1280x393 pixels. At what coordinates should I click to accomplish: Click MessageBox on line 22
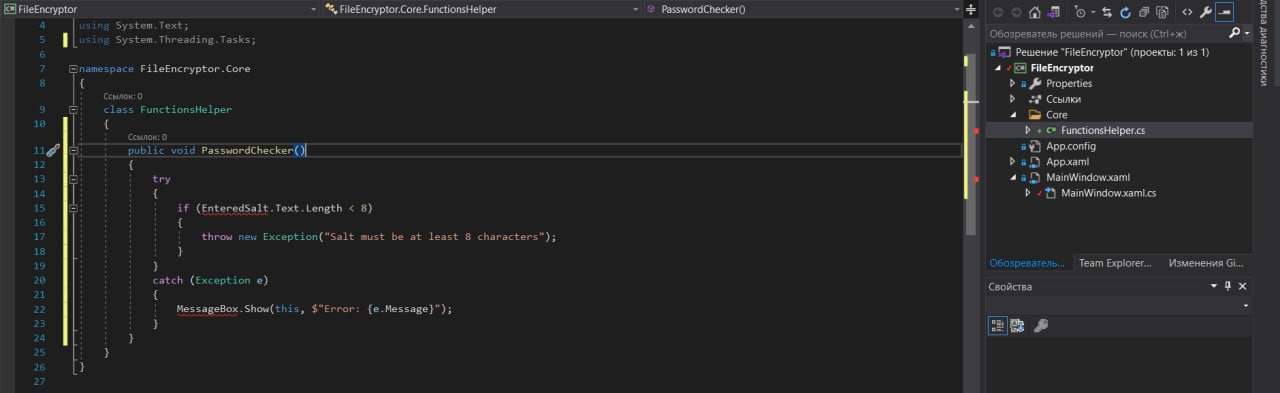208,309
